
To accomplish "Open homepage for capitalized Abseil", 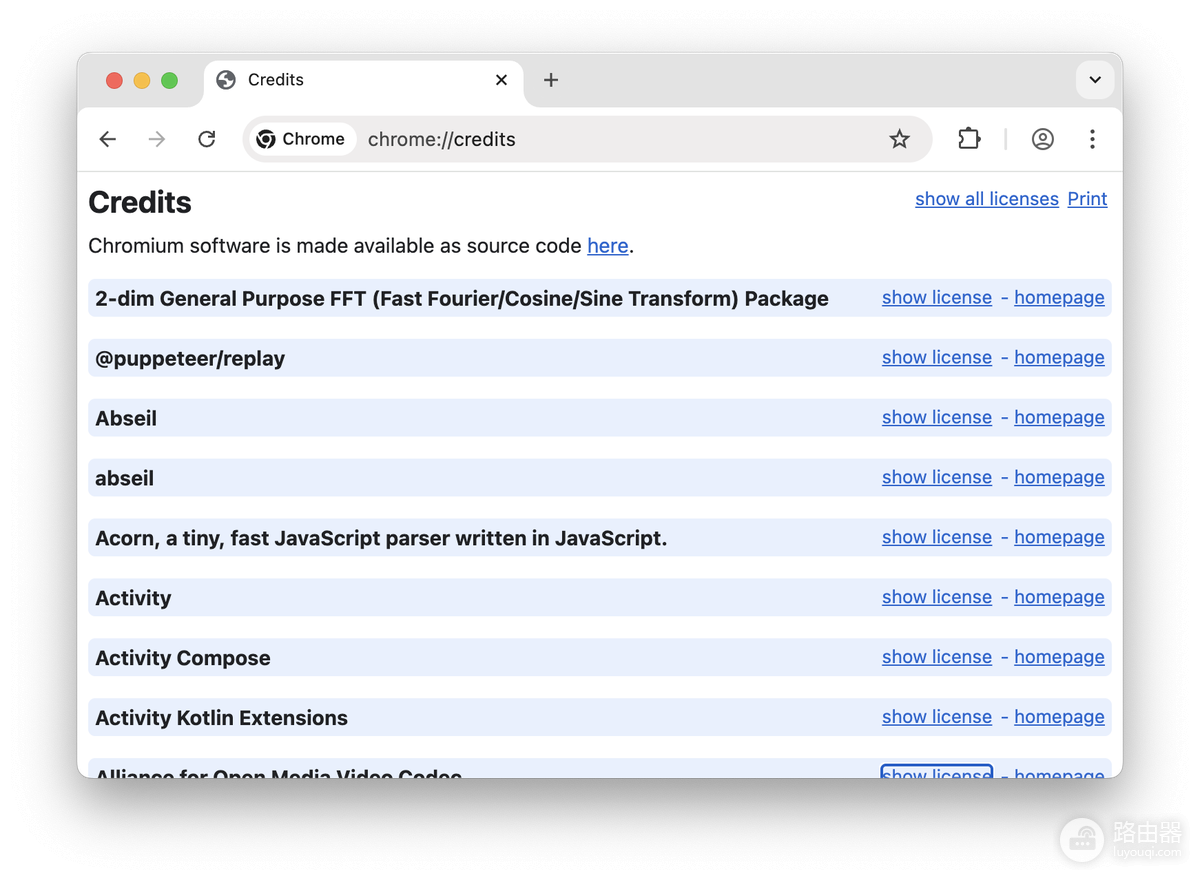I will (1059, 418).
